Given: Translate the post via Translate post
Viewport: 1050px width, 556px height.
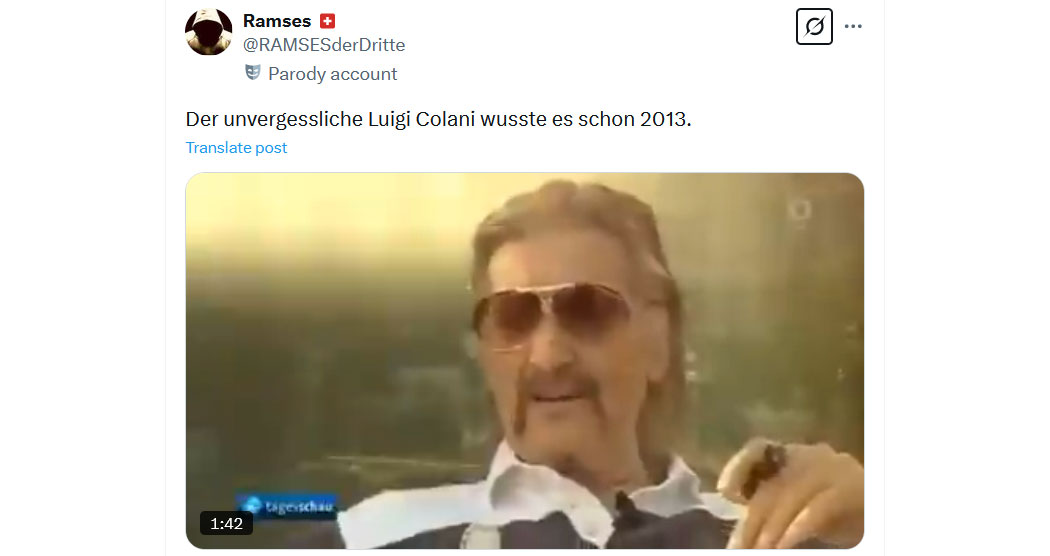Looking at the screenshot, I should point(236,147).
